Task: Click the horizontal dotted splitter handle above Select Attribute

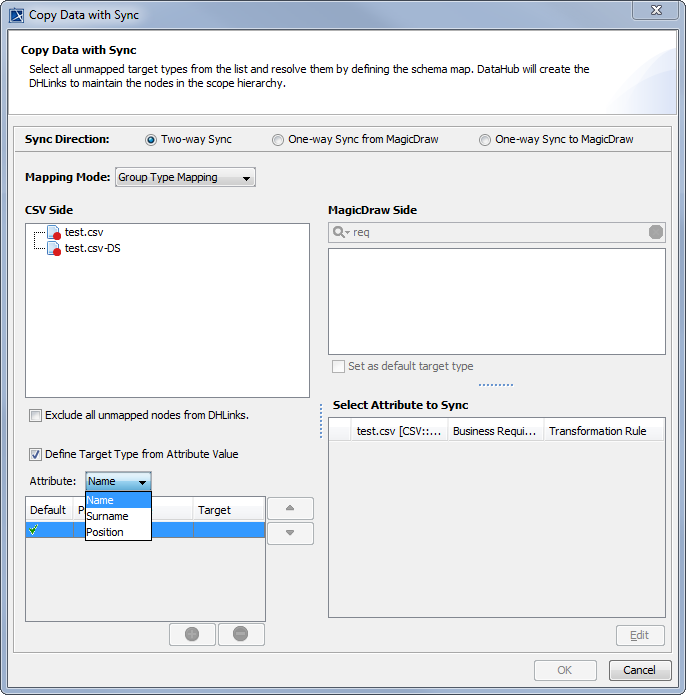Action: (496, 385)
